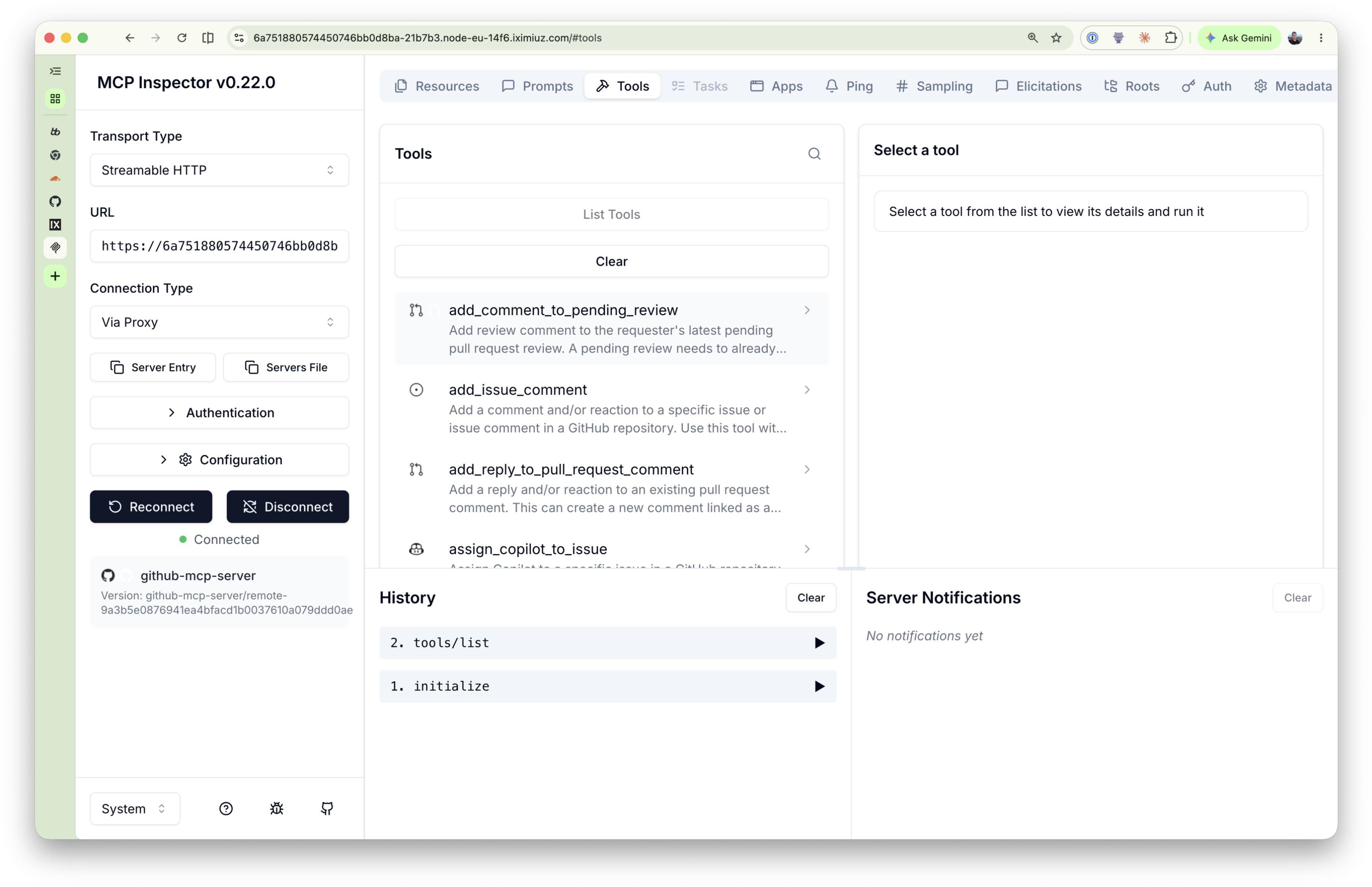Screen dimensions: 1372x887
Task: Click the URL input field
Action: tap(220, 246)
